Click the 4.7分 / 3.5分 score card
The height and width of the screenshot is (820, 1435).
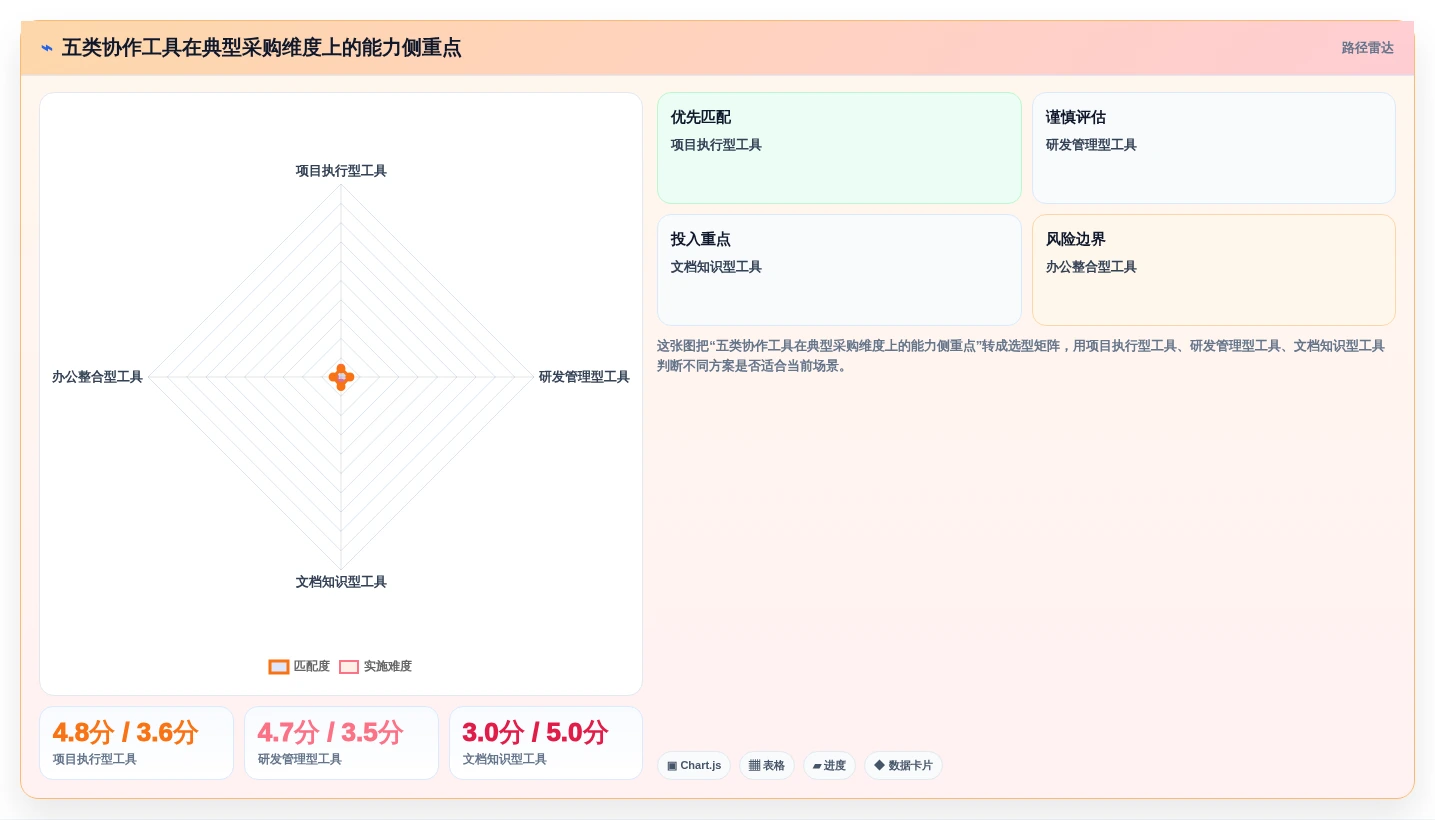pos(341,743)
